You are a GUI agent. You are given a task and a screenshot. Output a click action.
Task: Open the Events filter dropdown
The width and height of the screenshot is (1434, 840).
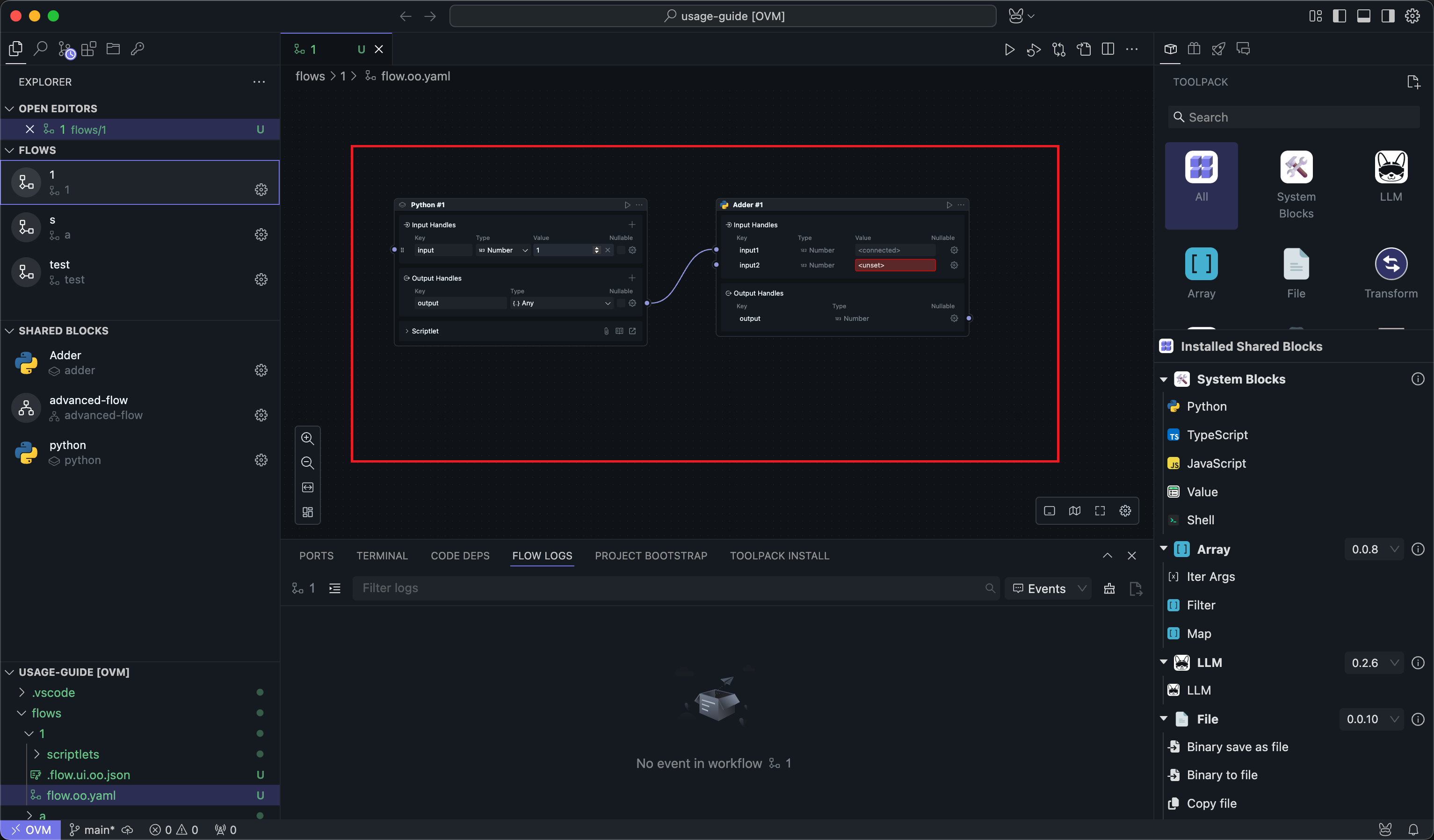tap(1049, 588)
